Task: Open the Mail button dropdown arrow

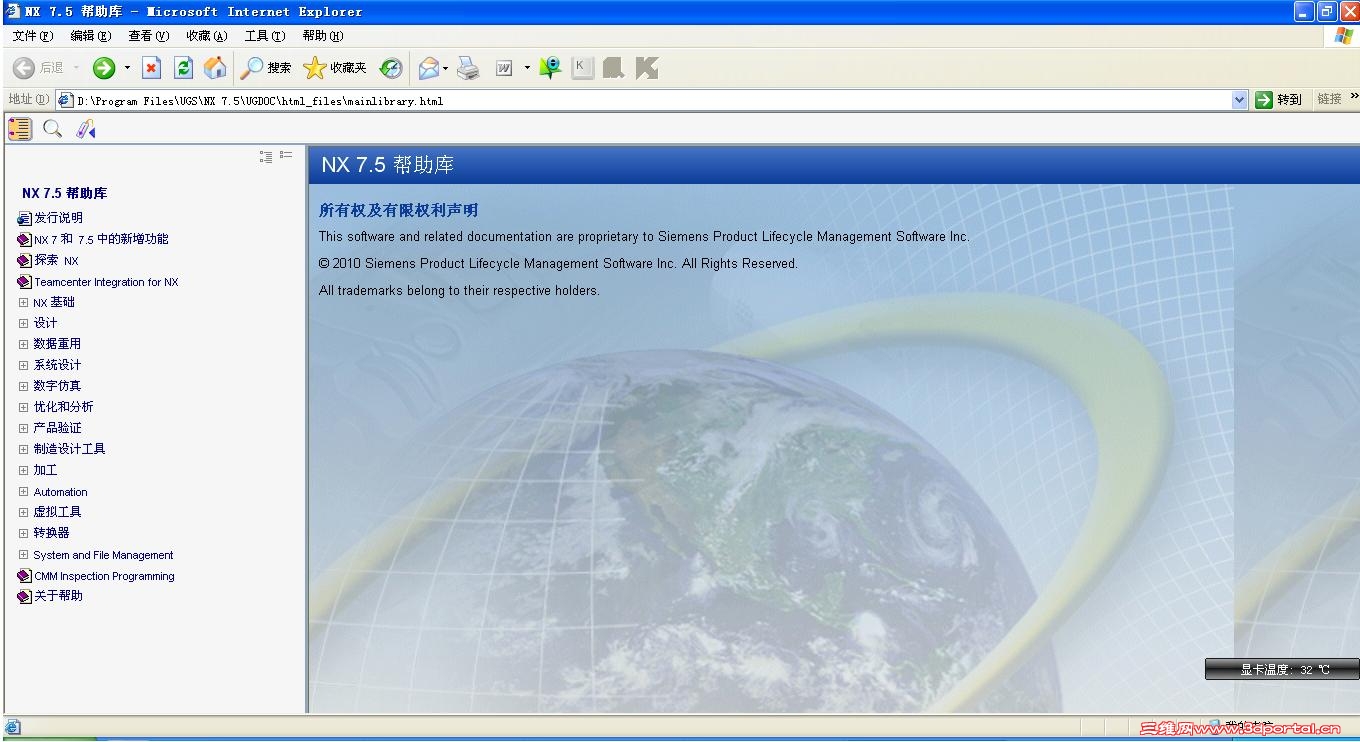Action: (x=446, y=68)
